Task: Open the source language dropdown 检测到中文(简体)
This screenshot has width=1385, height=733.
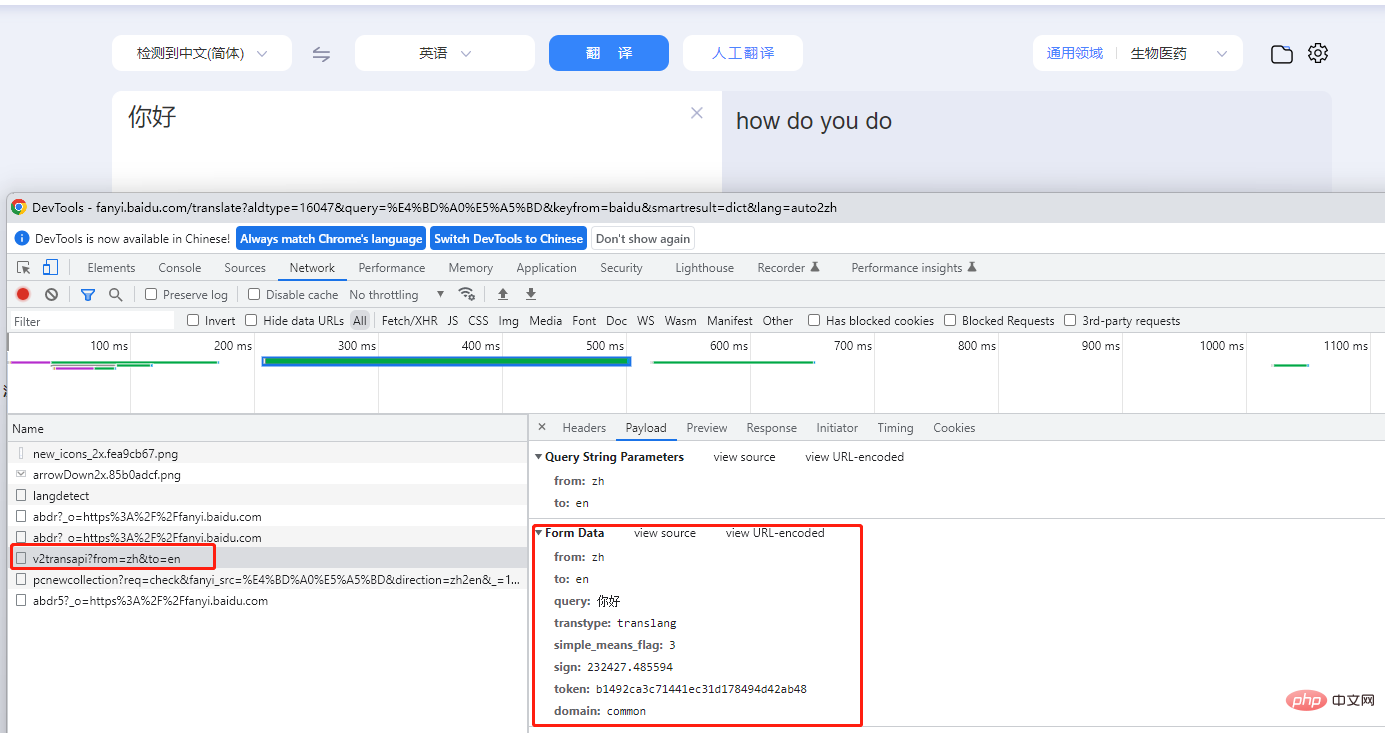Action: [202, 53]
